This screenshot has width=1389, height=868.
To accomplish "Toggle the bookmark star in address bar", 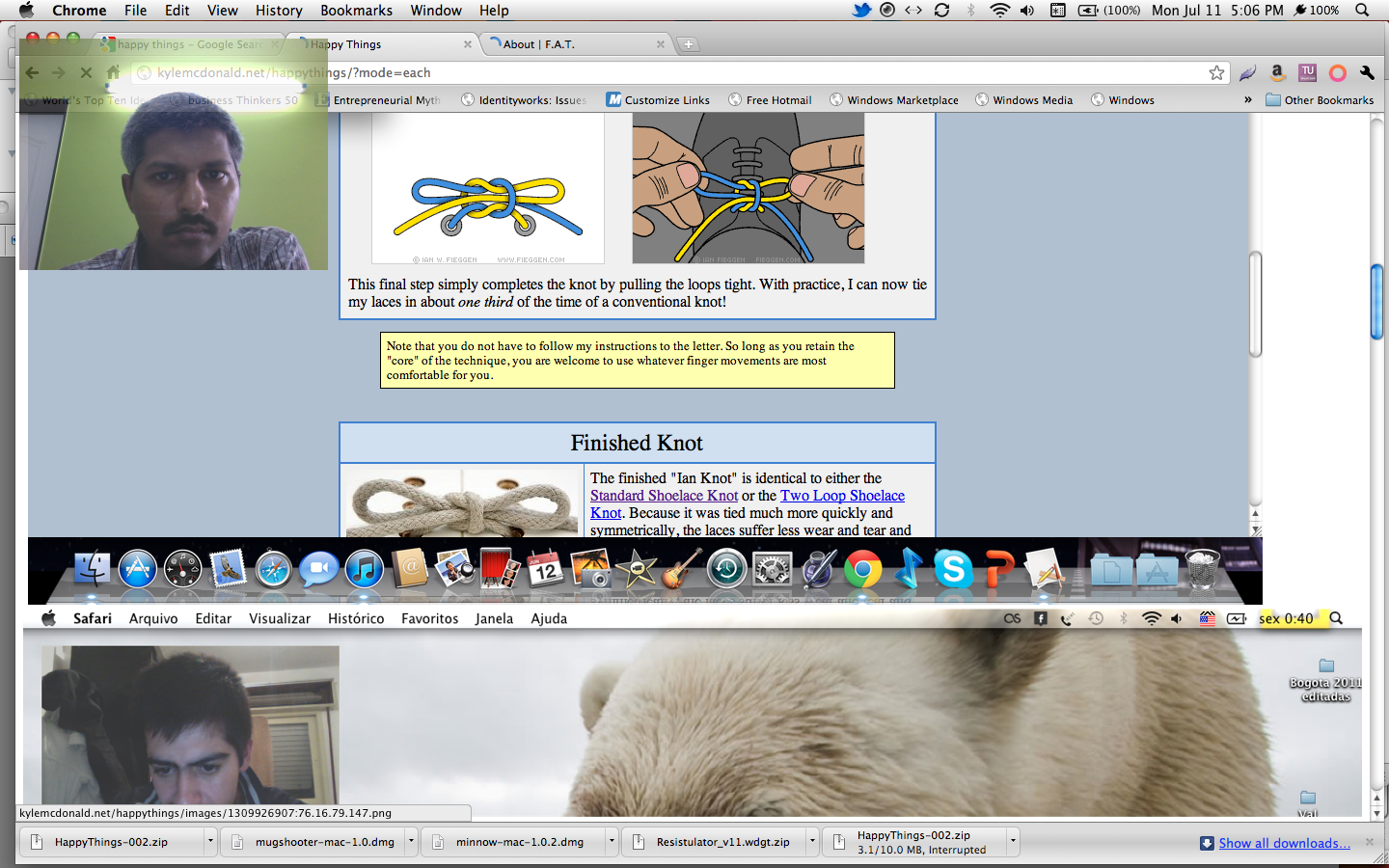I will point(1216,72).
